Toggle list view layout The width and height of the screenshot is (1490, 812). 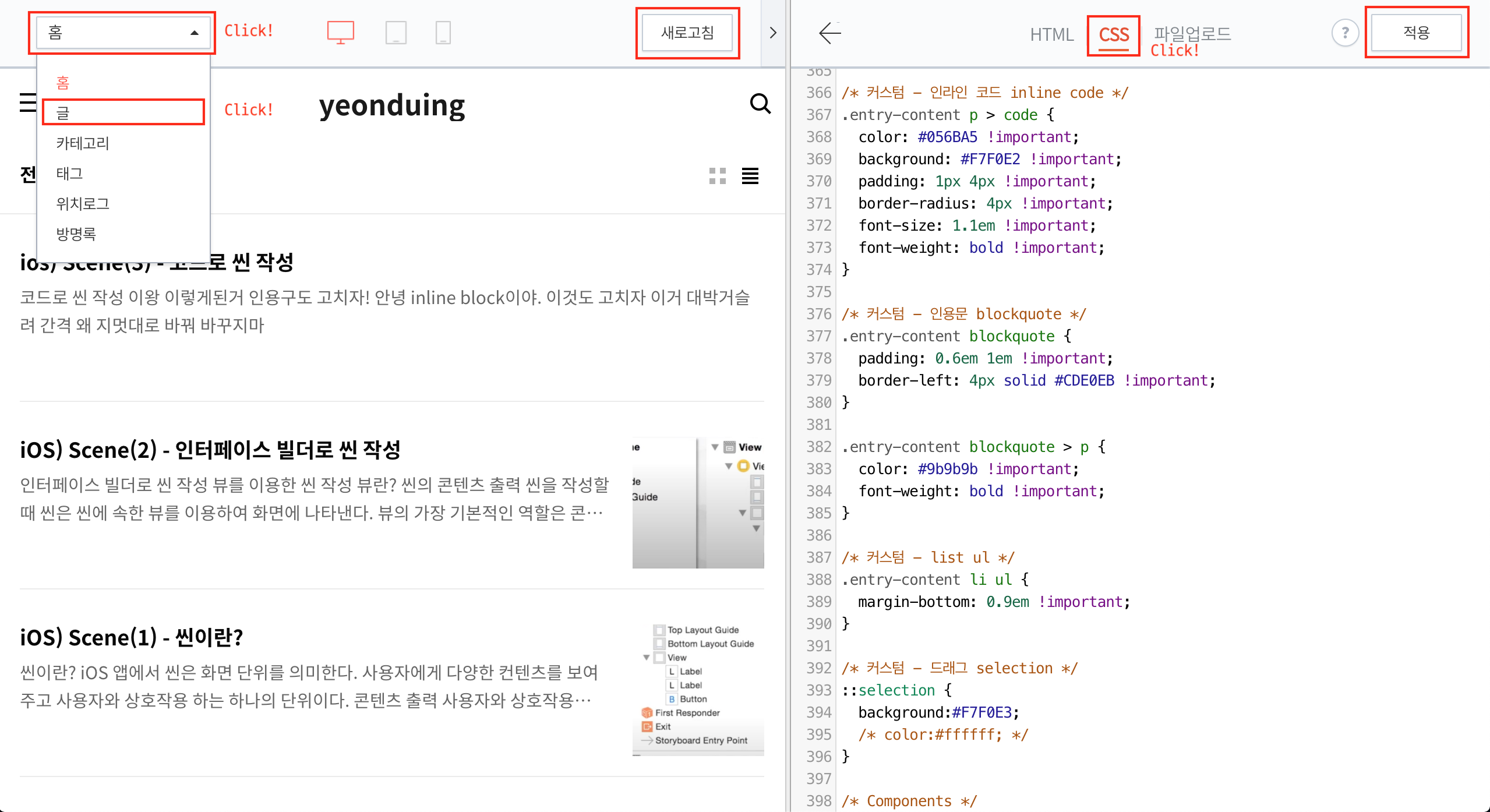point(750,176)
